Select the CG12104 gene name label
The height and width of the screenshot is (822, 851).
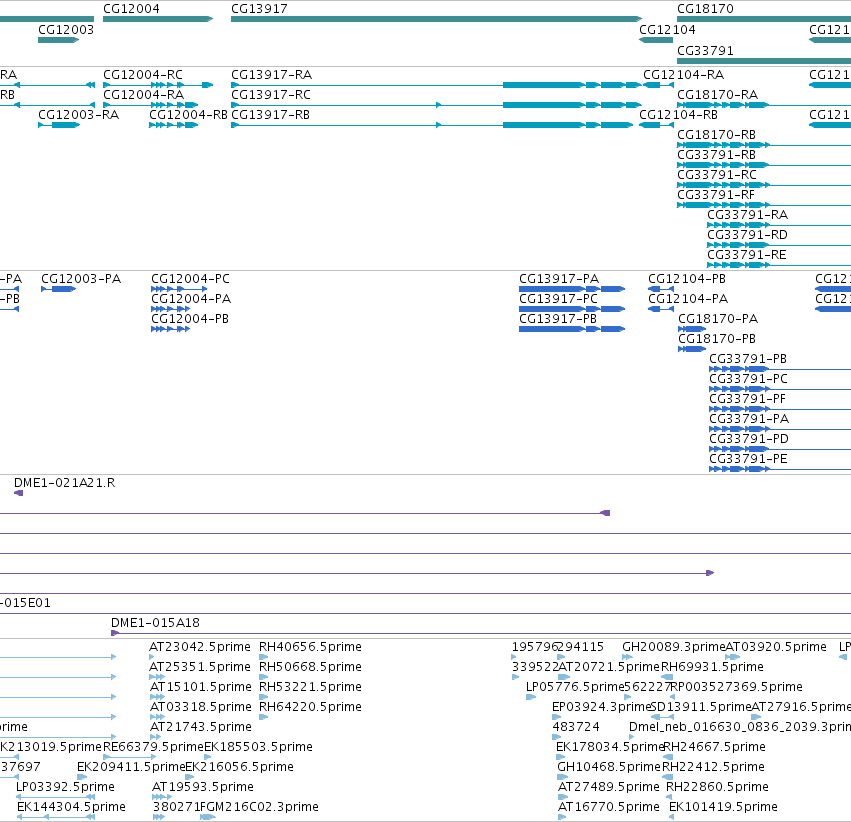click(668, 30)
